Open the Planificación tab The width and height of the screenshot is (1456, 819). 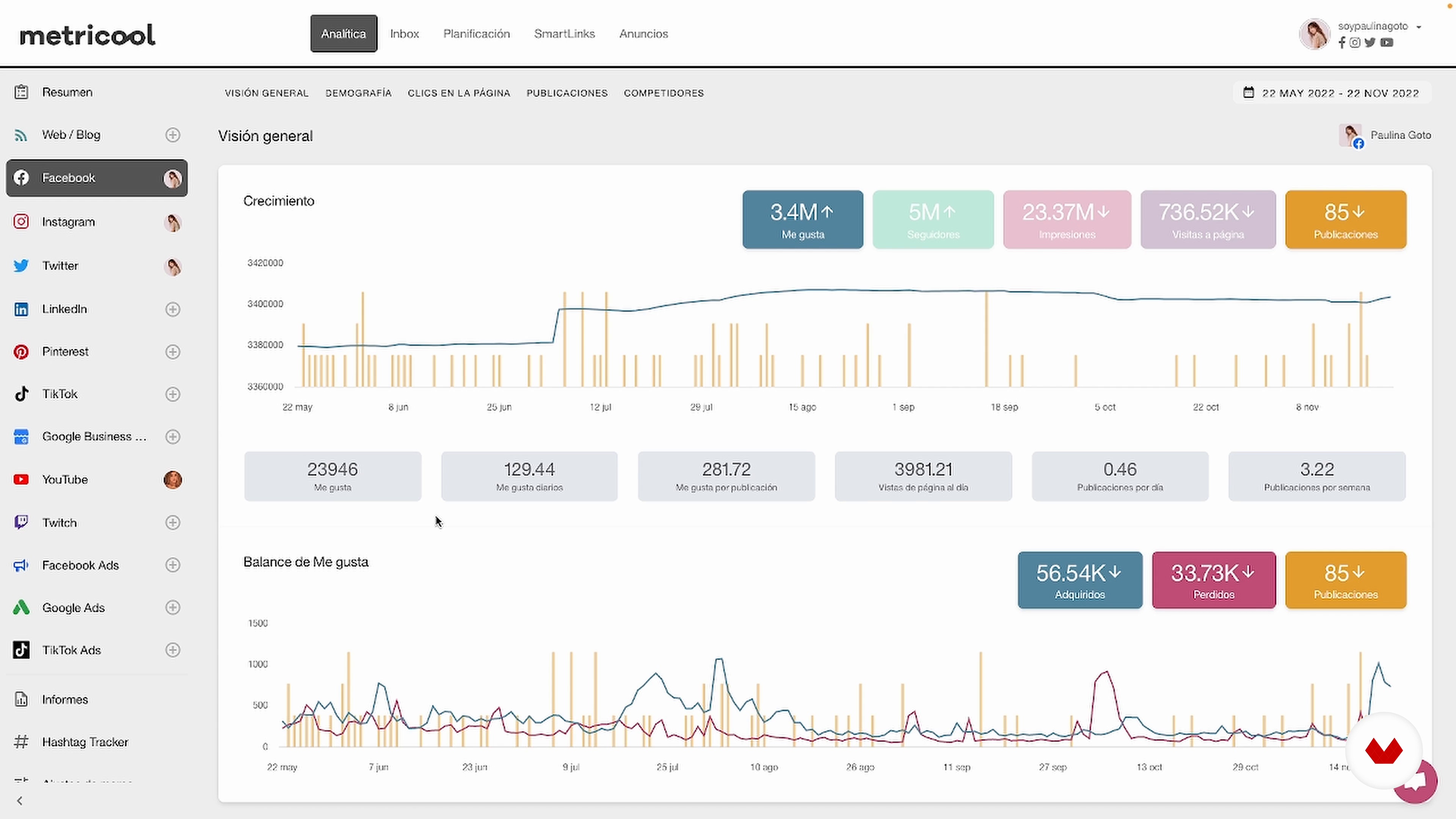[x=477, y=34]
